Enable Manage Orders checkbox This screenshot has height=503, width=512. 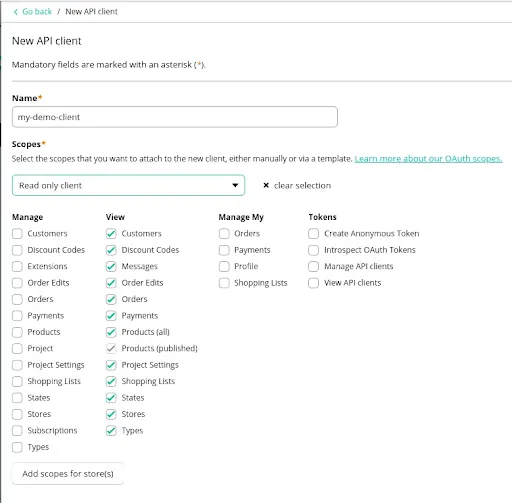17,299
